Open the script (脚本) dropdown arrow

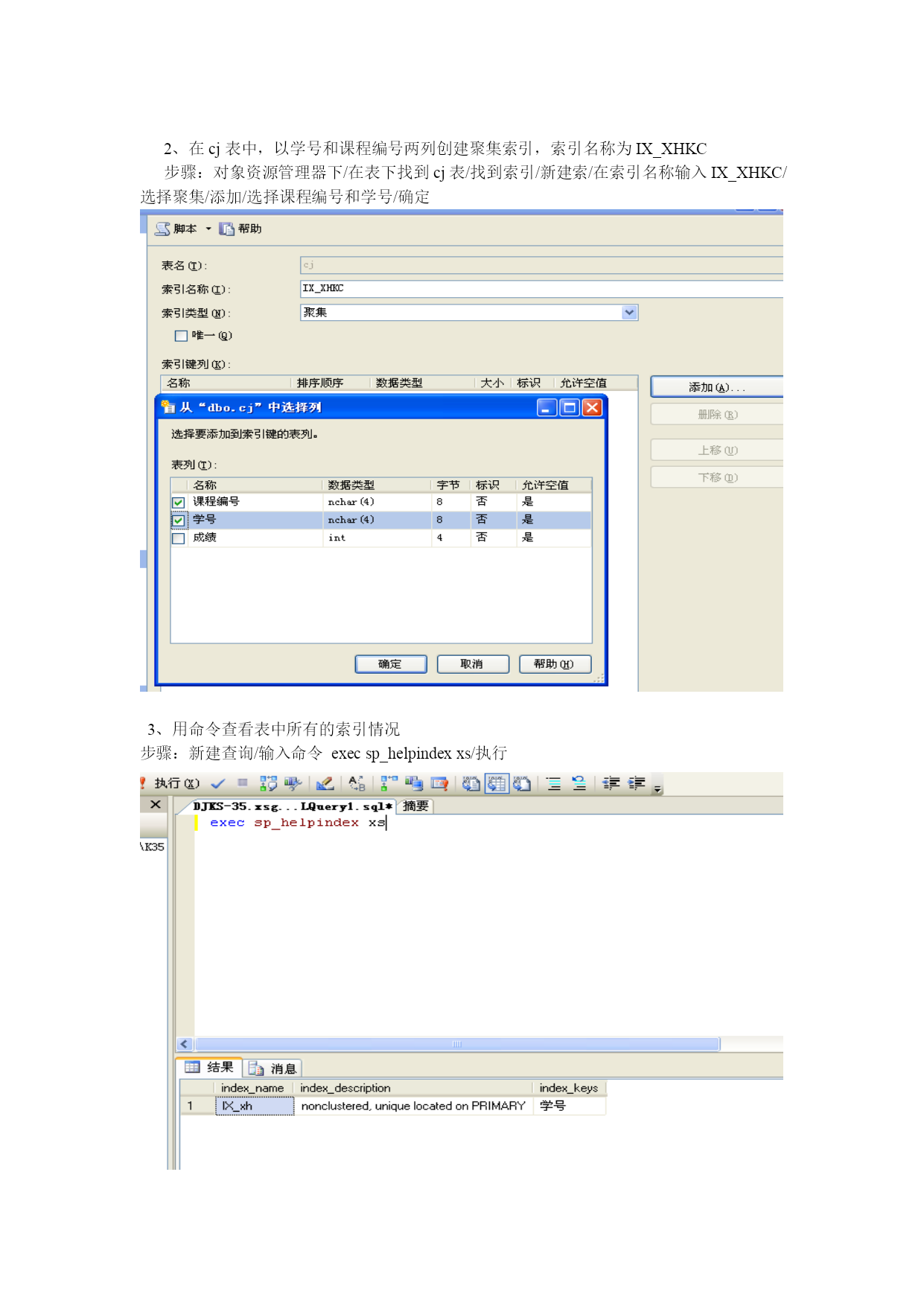pos(208,229)
